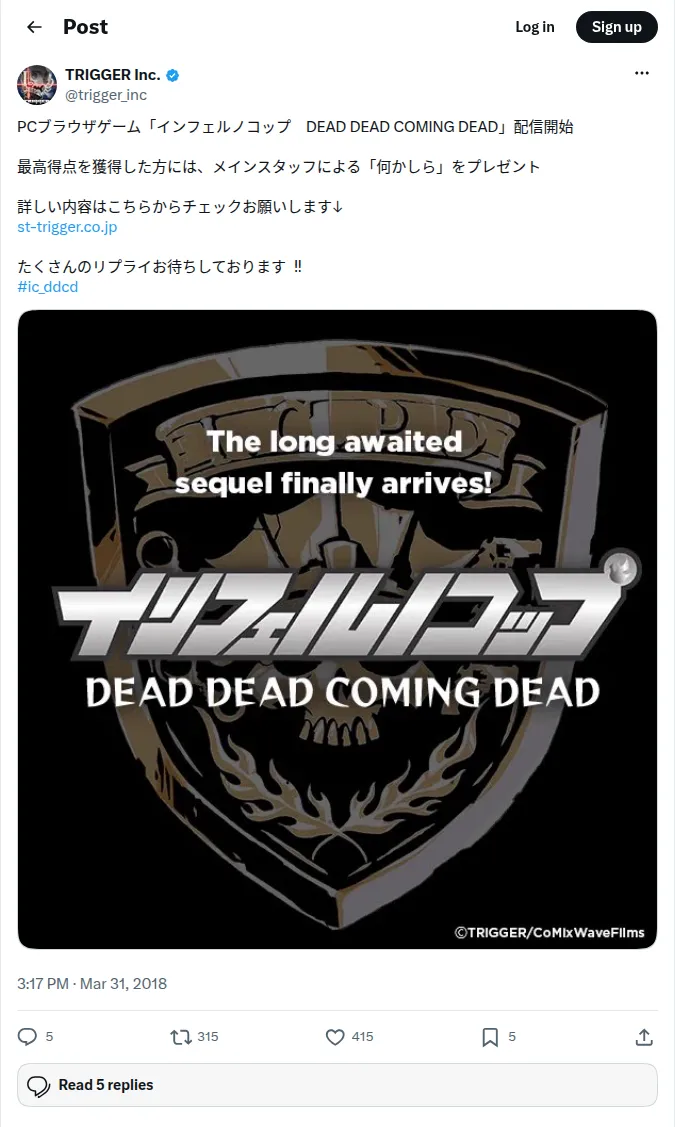Screen dimensions: 675x1127
Task: Click the blue verified badge
Action: pyautogui.click(x=173, y=75)
